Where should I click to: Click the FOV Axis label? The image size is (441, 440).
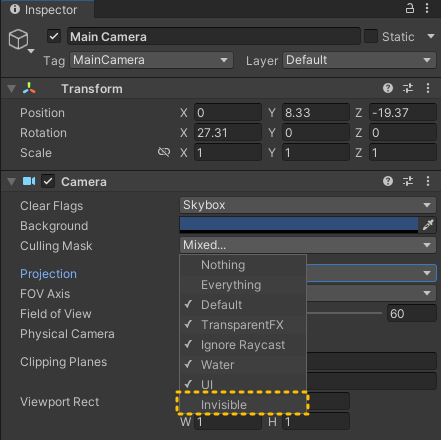tap(45, 294)
